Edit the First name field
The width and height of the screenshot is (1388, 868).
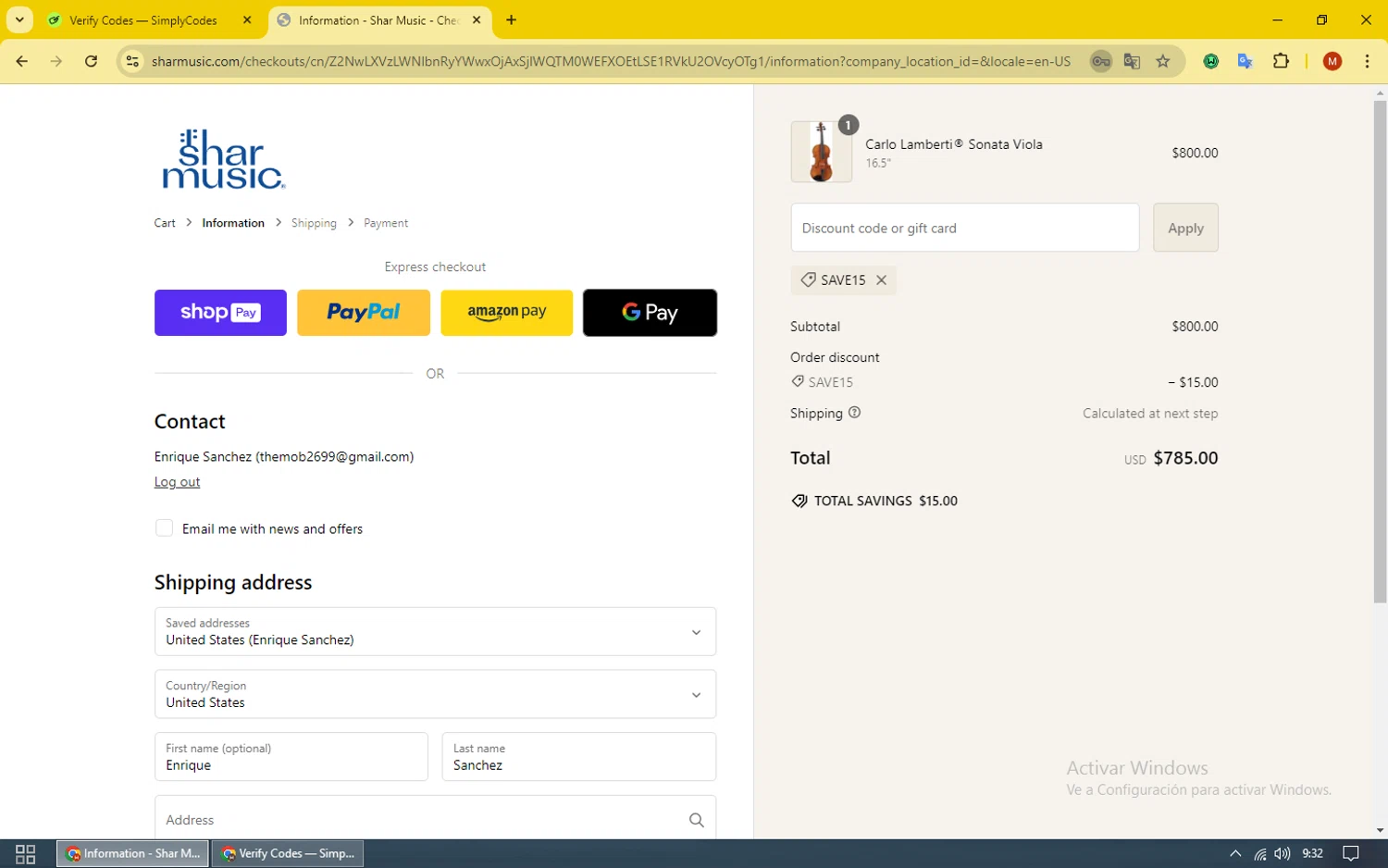point(291,756)
